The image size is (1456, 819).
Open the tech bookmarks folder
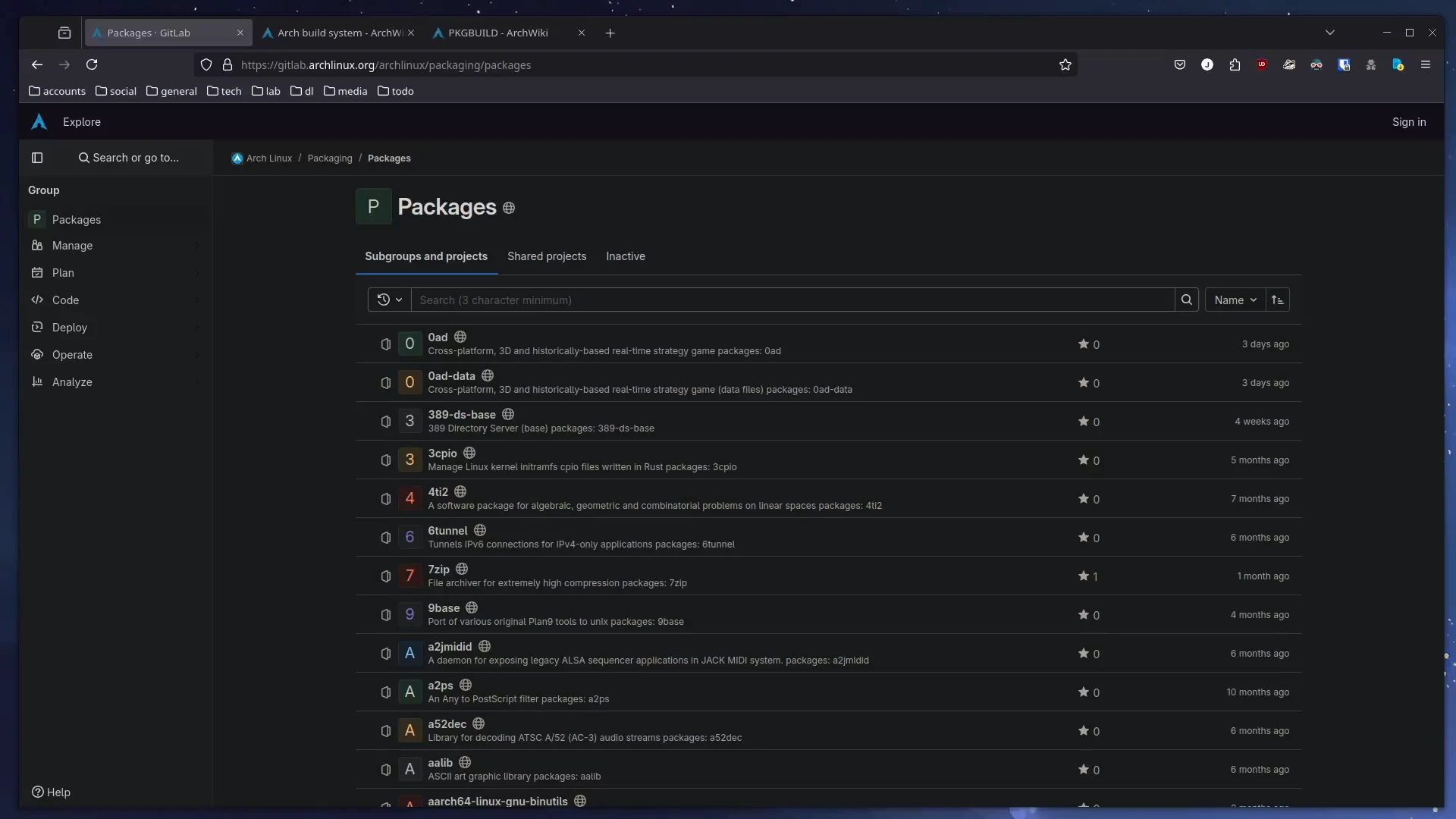(x=224, y=91)
